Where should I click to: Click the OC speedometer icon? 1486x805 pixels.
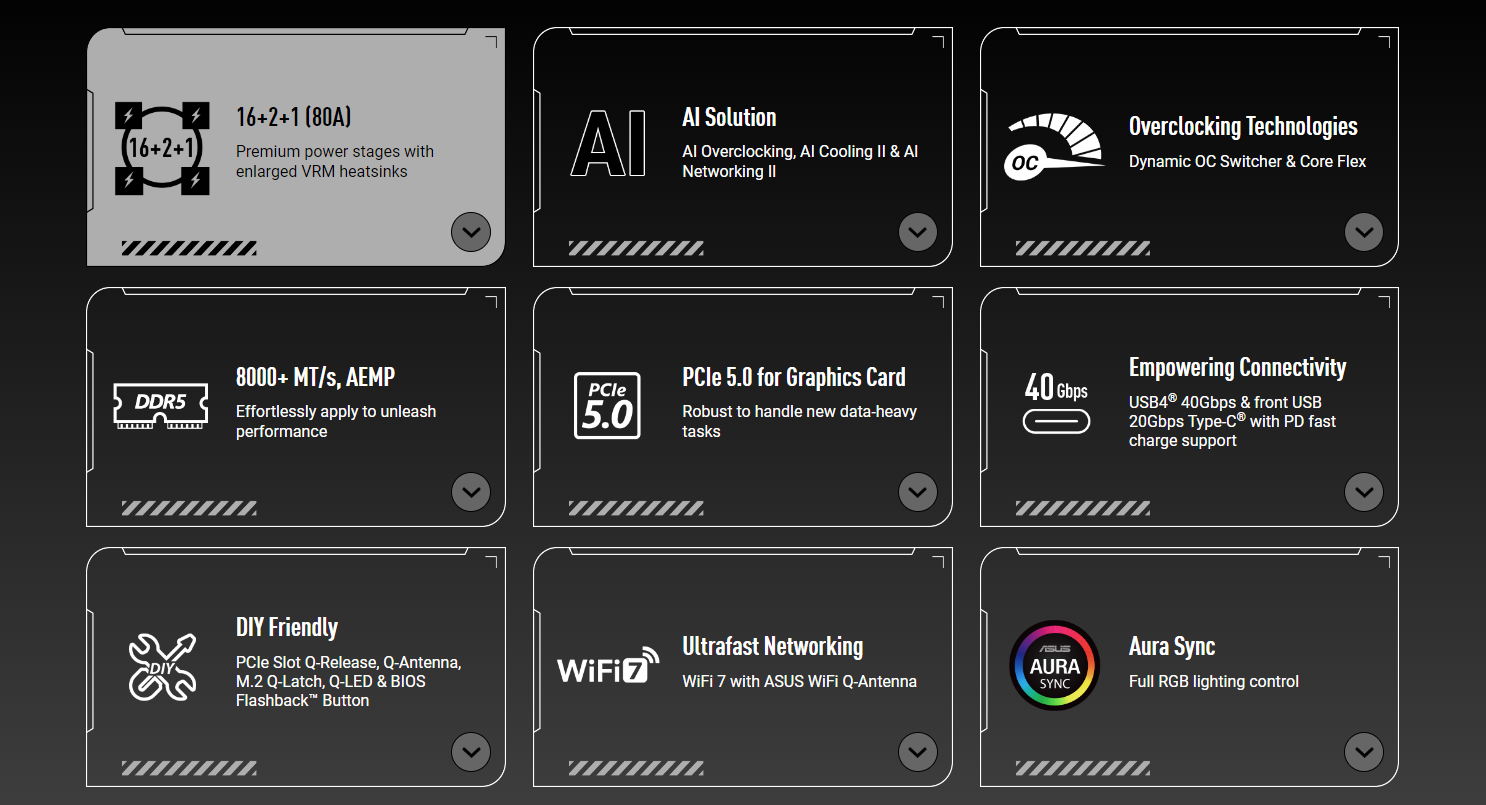coord(1052,148)
